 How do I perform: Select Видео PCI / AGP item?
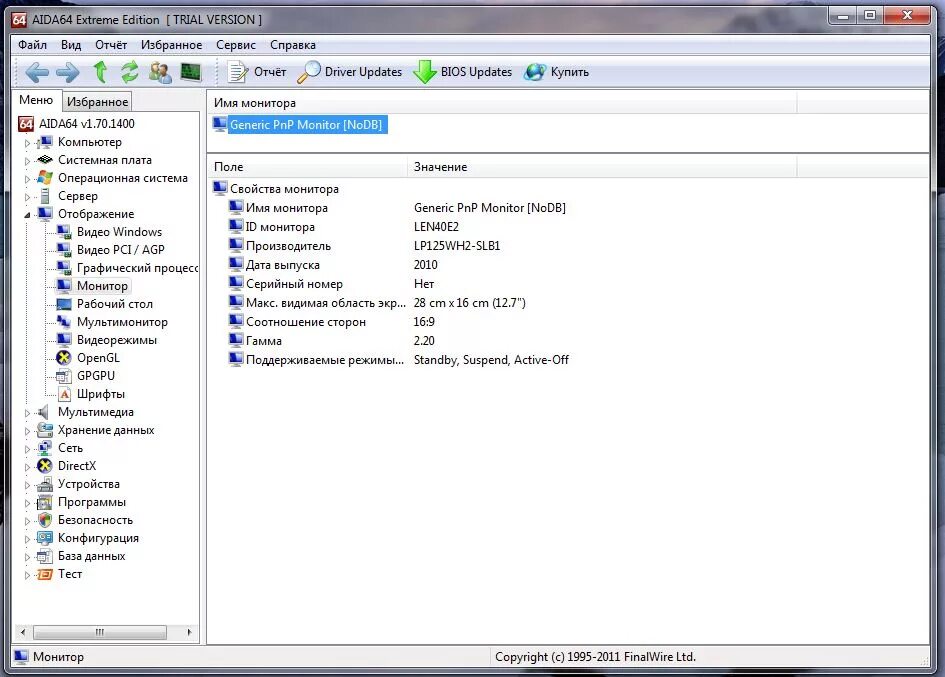point(121,250)
